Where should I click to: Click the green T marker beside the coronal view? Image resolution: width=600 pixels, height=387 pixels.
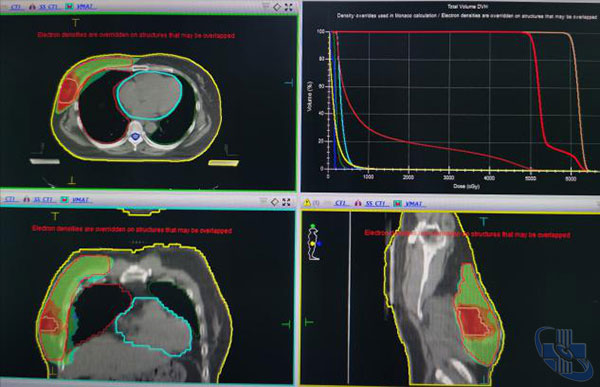click(x=286, y=324)
